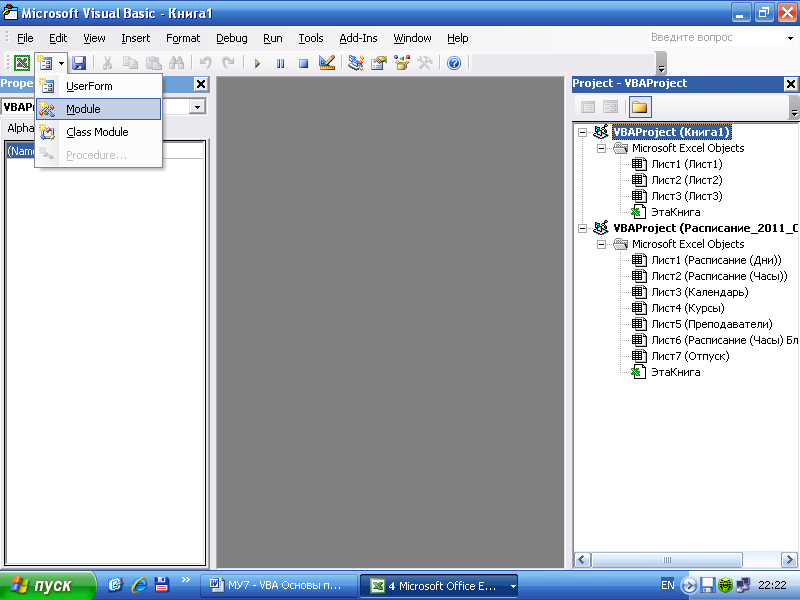Screen dimensions: 800x600
Task: Open the Help menu
Action: [x=458, y=38]
